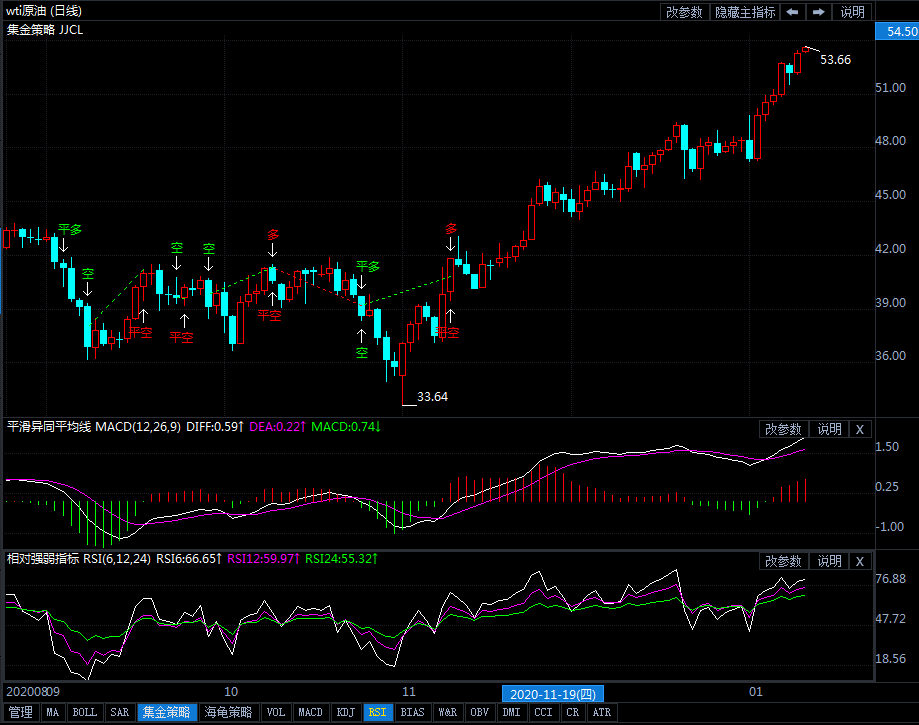Select the KDJ indicator tab
Viewport: 919px width, 725px height.
pos(345,713)
